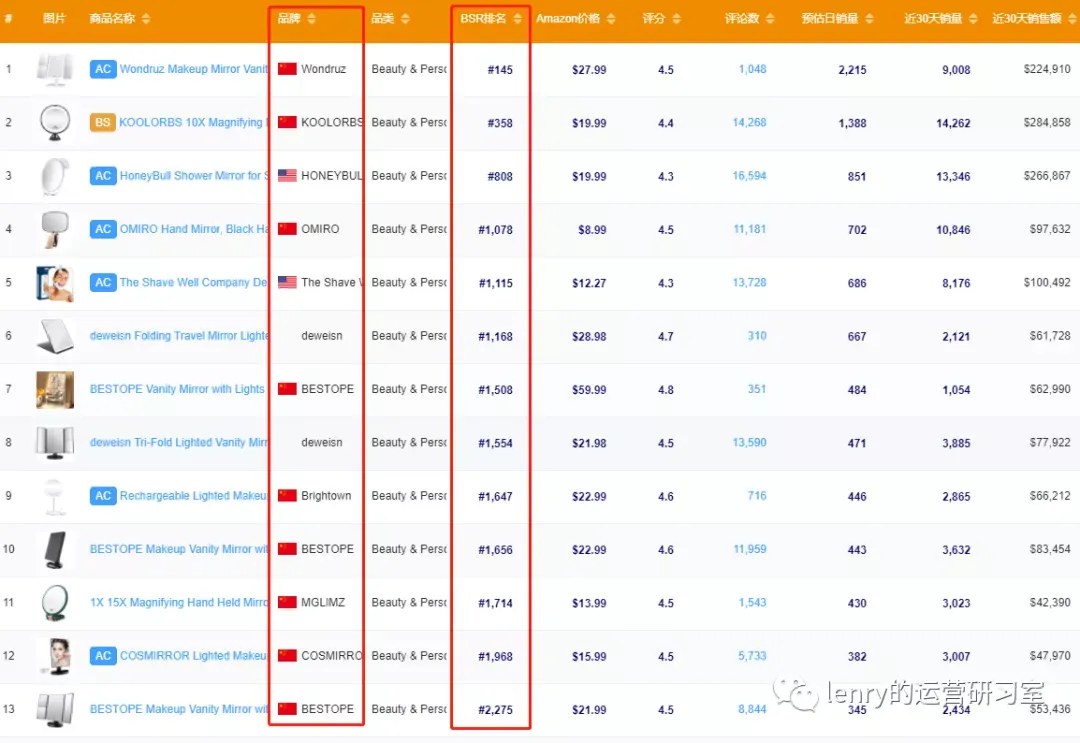The width and height of the screenshot is (1080, 743).
Task: Sort by 评分 column arrows
Action: [x=676, y=19]
